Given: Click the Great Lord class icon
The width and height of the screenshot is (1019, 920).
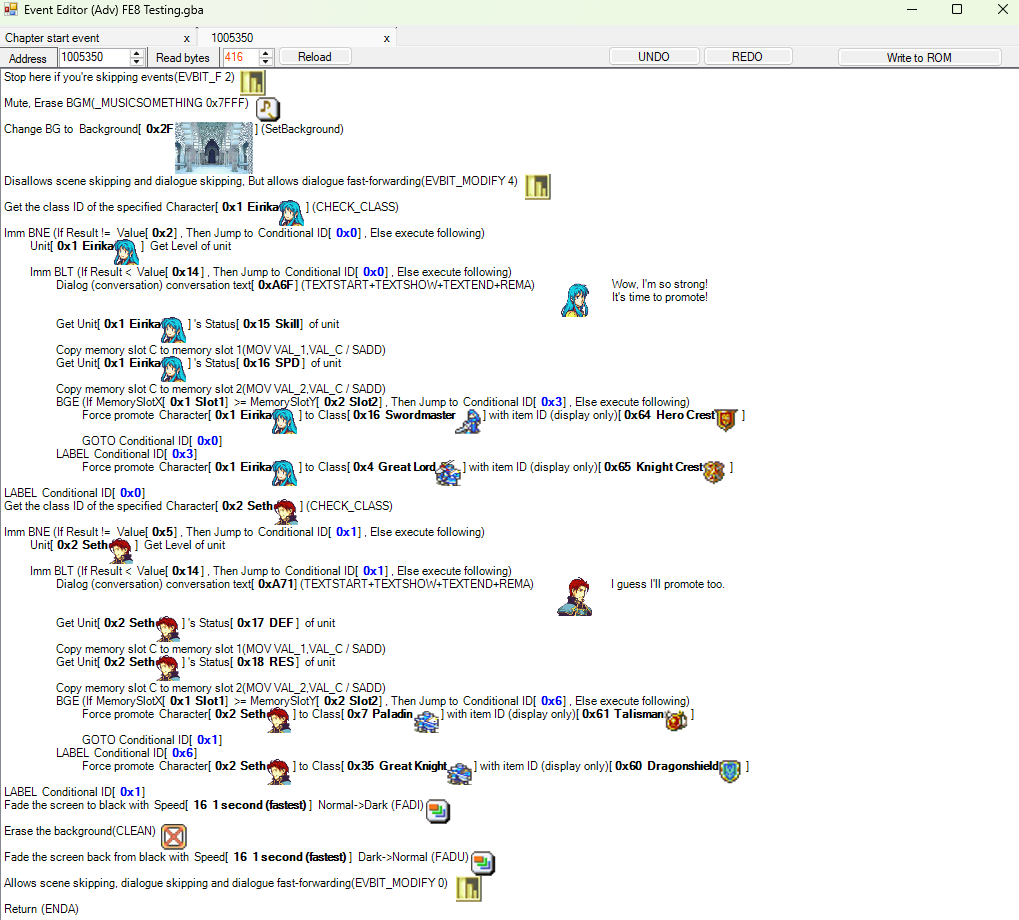Looking at the screenshot, I should point(447,472).
